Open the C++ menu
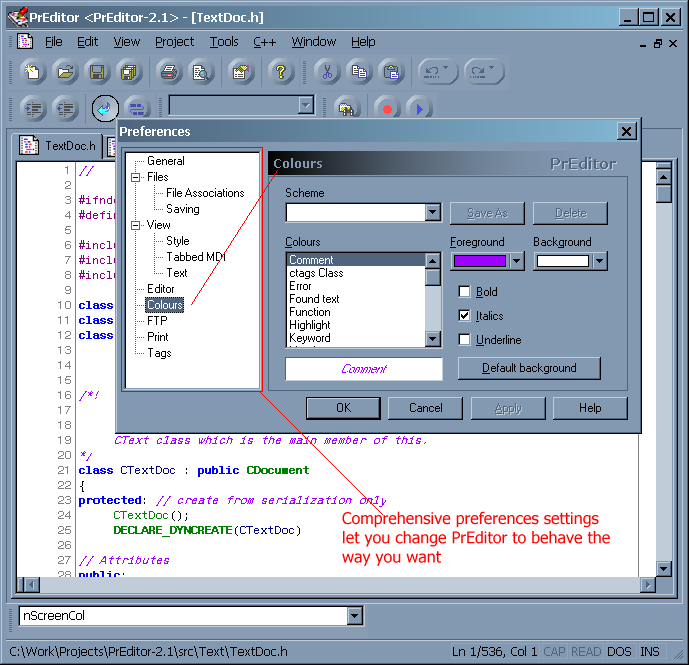The width and height of the screenshot is (689, 665). 265,42
